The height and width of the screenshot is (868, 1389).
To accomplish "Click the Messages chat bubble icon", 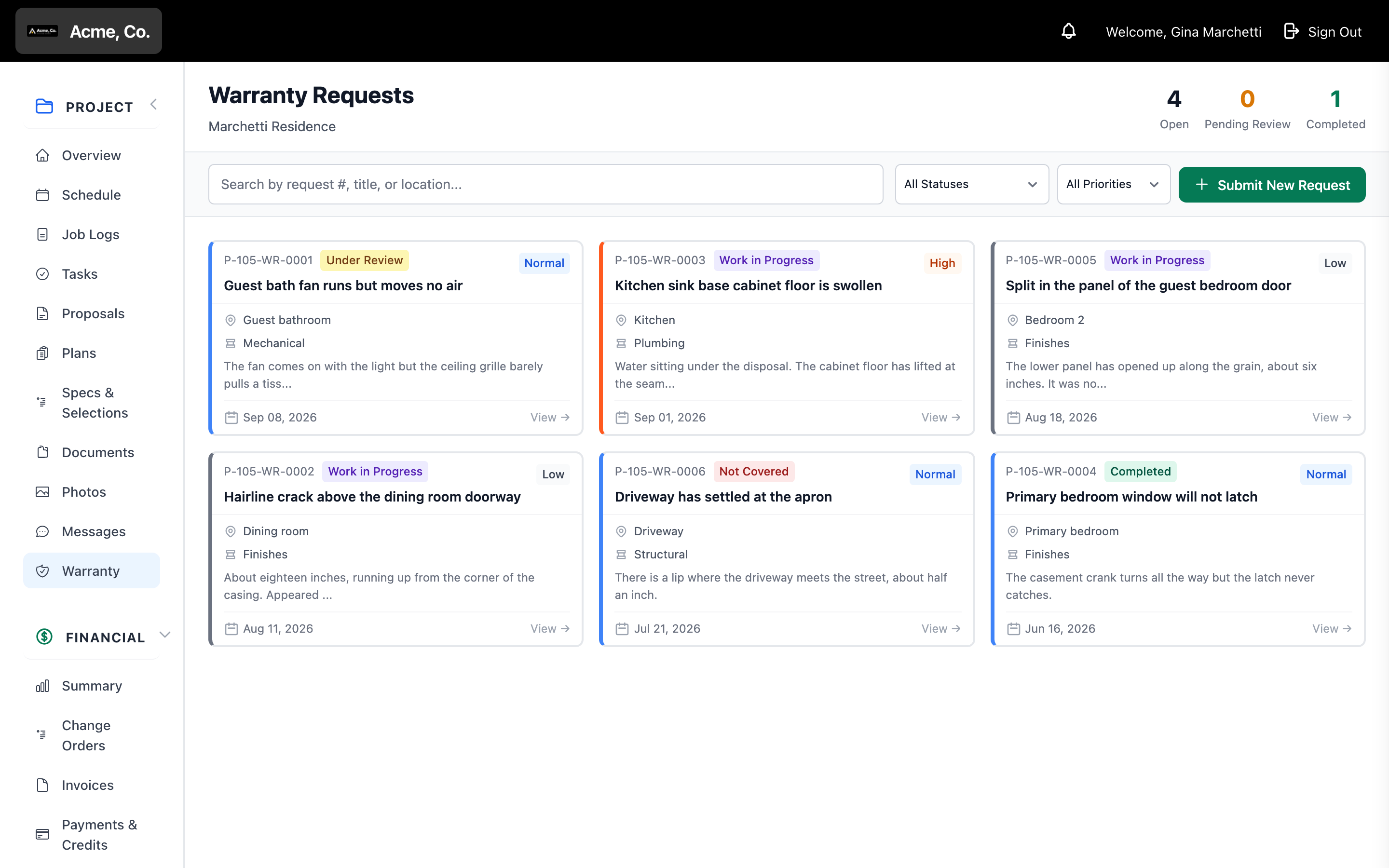I will (42, 531).
